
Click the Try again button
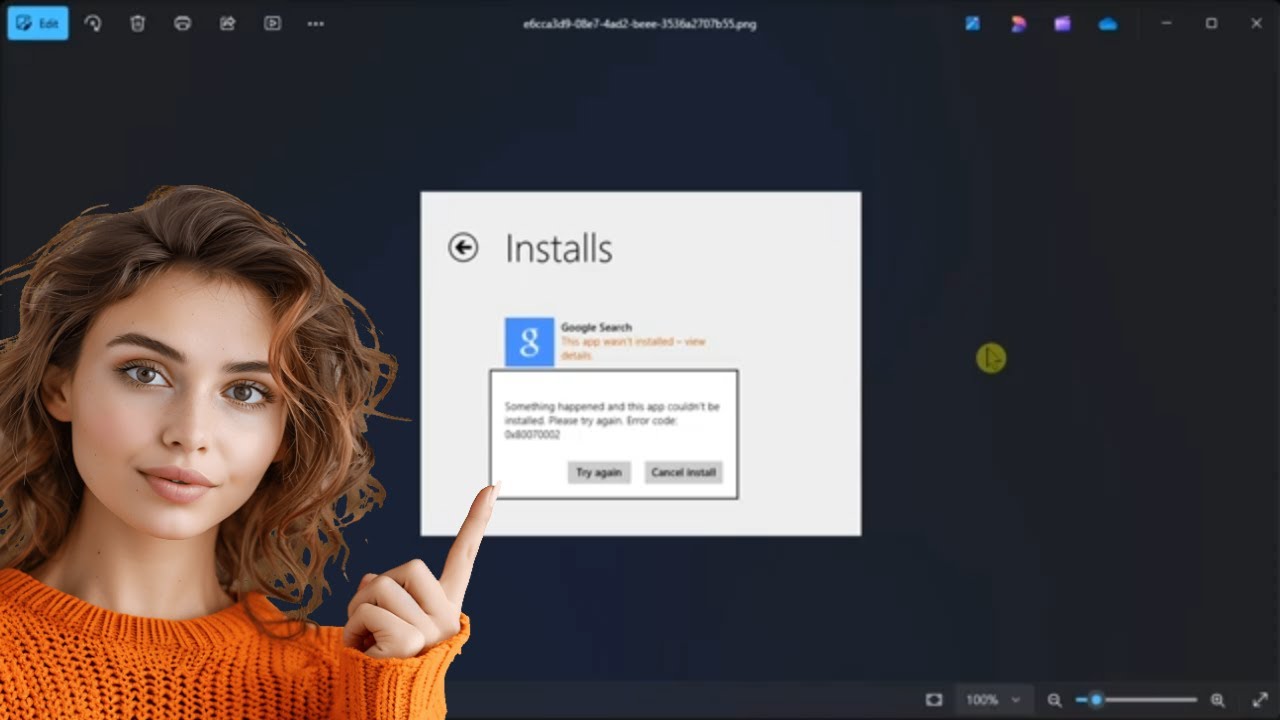click(x=599, y=472)
